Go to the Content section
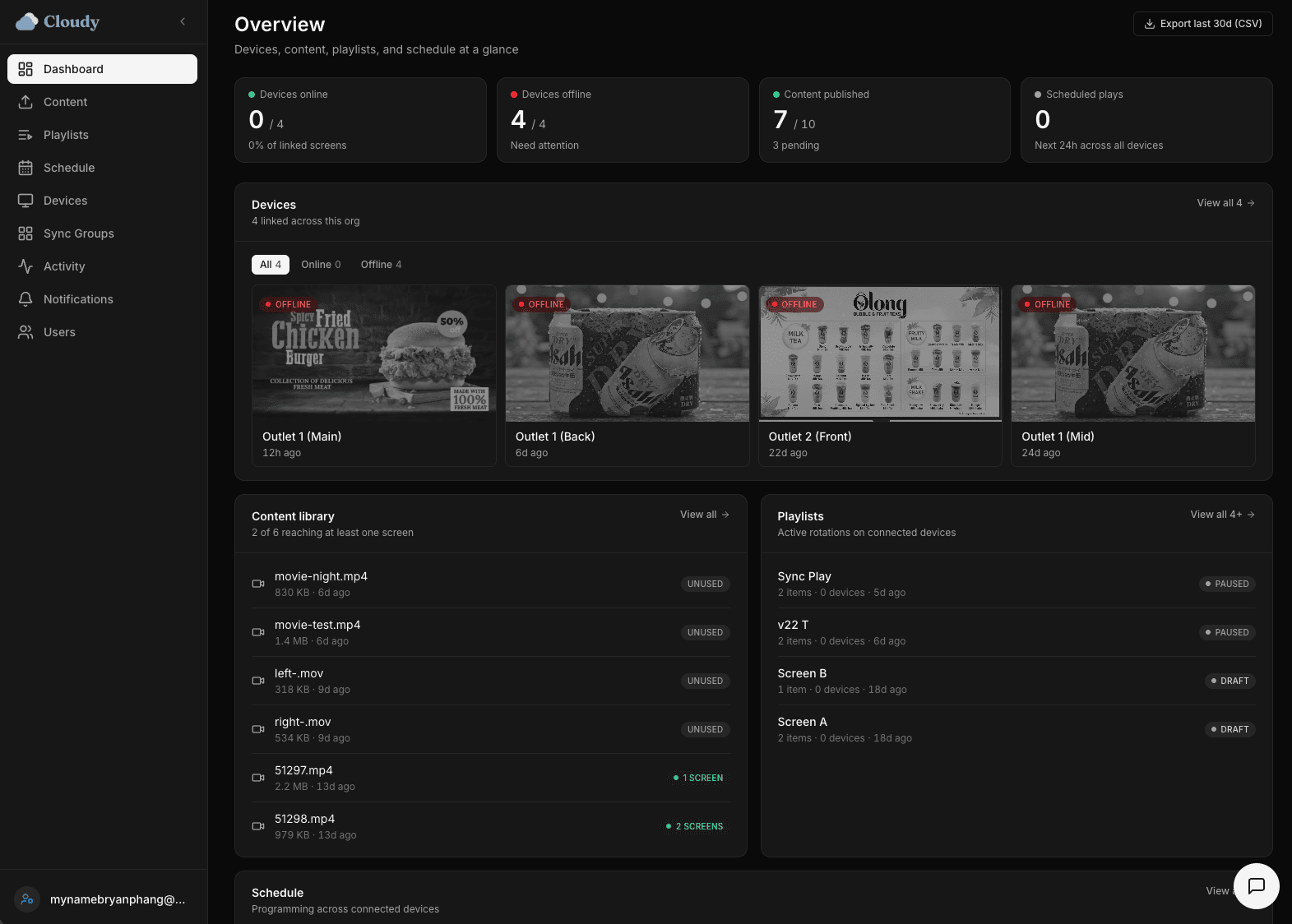Image resolution: width=1292 pixels, height=924 pixels. [102, 102]
